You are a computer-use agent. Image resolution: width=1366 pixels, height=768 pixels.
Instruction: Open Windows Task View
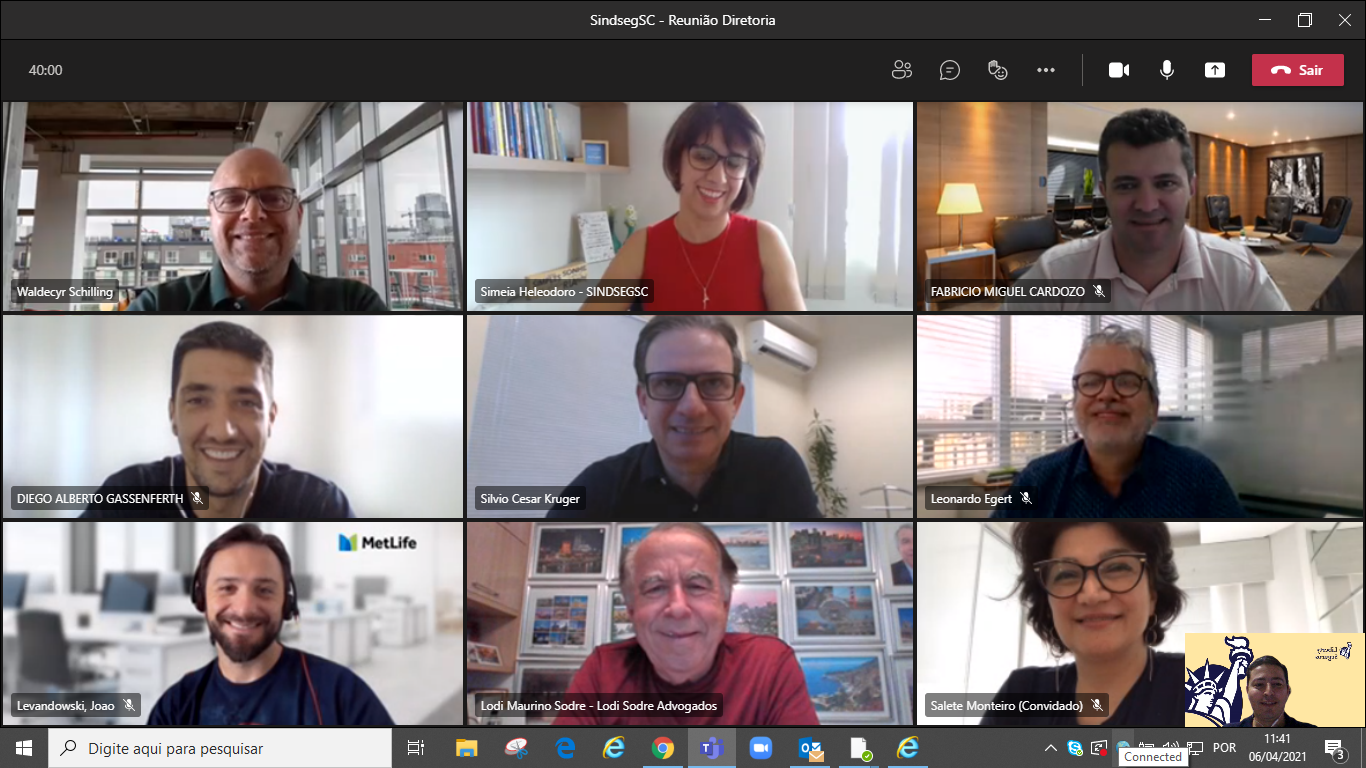(416, 748)
